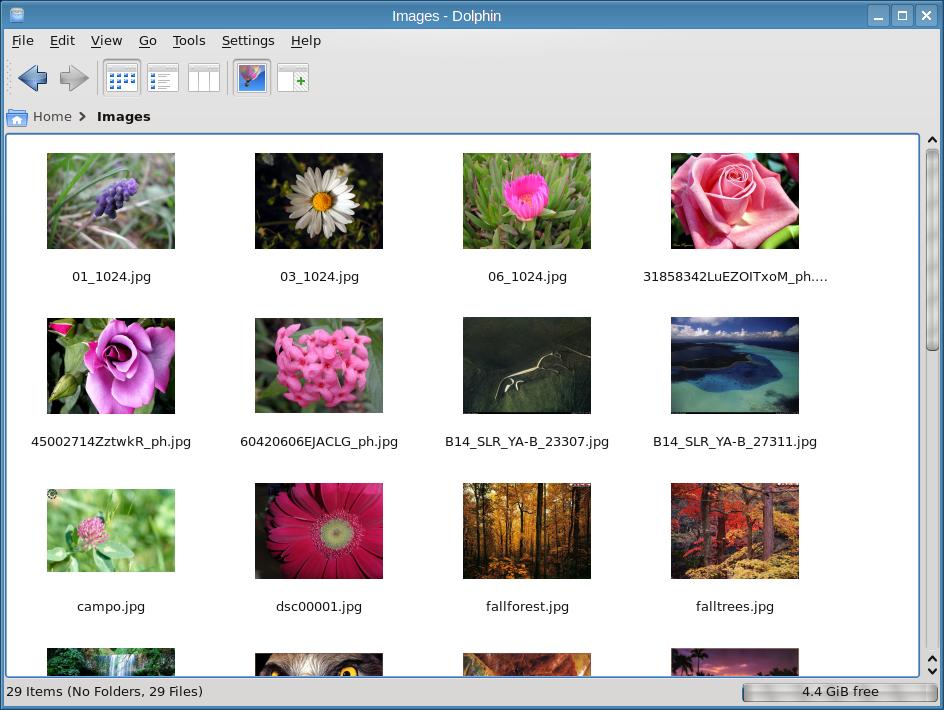This screenshot has height=710, width=944.
Task: Select the 60420606EJACLG_ph.jpg pink blossoms thumbnail
Action: 319,366
